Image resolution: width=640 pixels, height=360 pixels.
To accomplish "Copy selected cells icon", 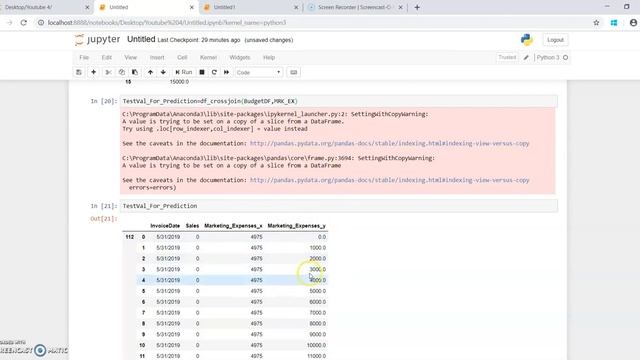I will 122,72.
